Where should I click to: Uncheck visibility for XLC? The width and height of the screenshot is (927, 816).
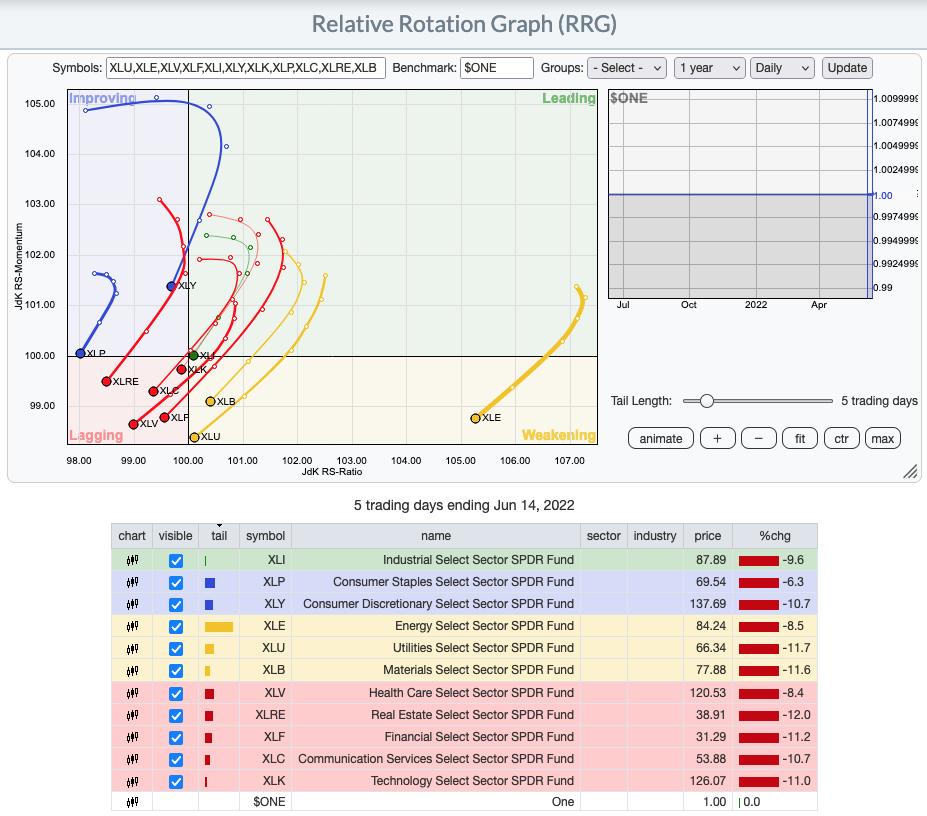click(x=176, y=760)
